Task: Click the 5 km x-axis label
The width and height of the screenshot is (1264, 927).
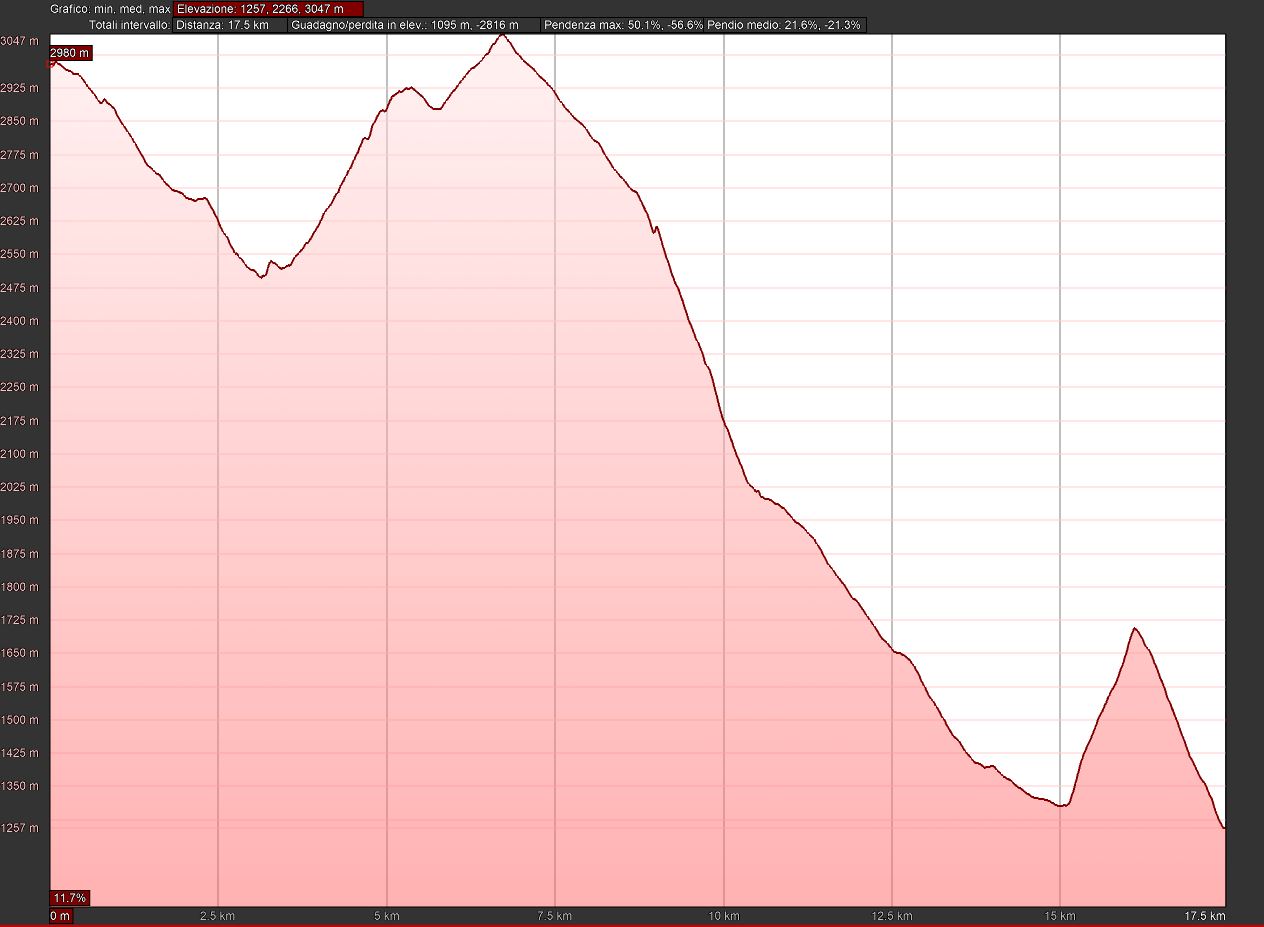Action: 387,916
